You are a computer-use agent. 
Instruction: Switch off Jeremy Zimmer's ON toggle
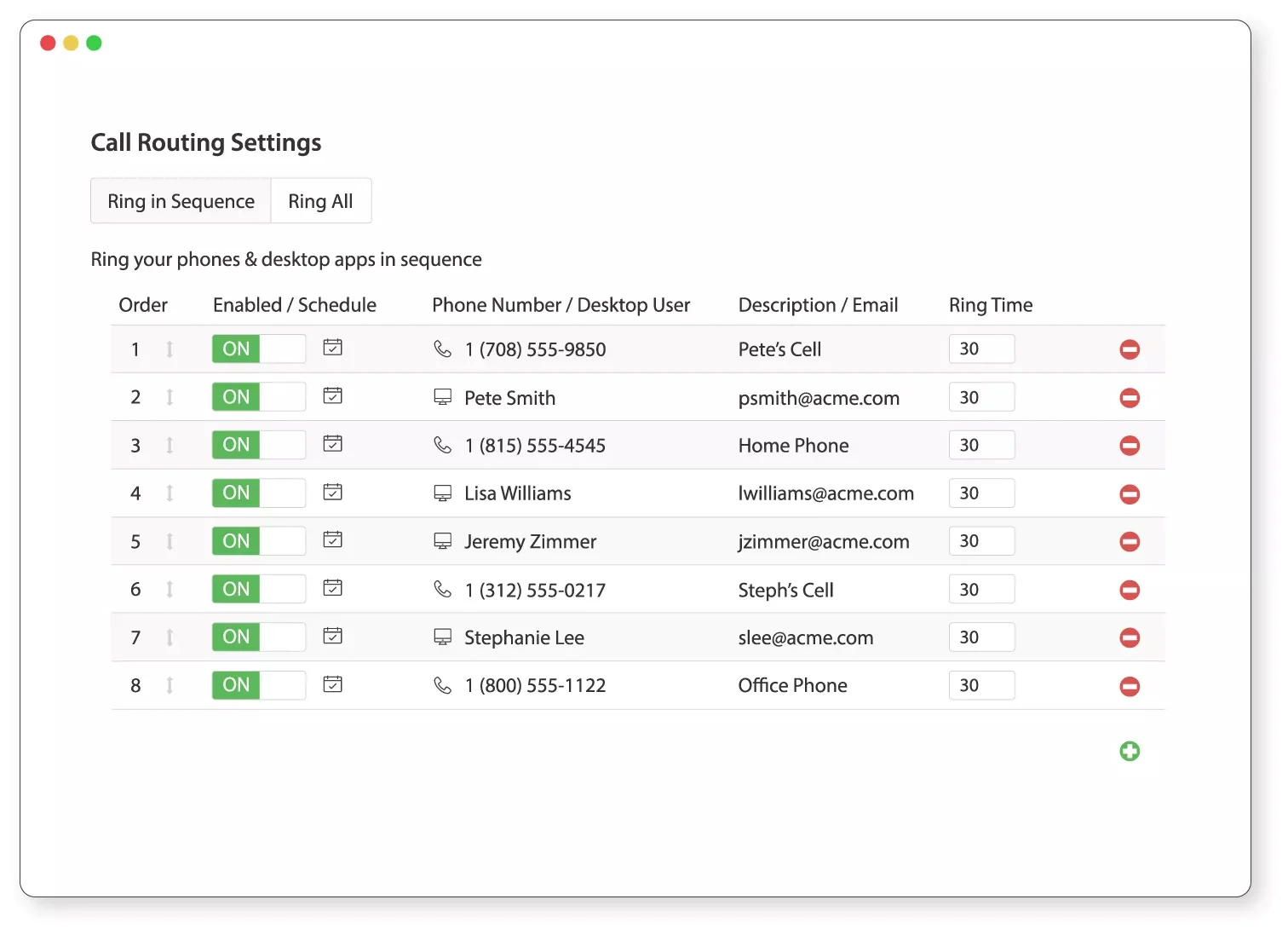[x=259, y=541]
